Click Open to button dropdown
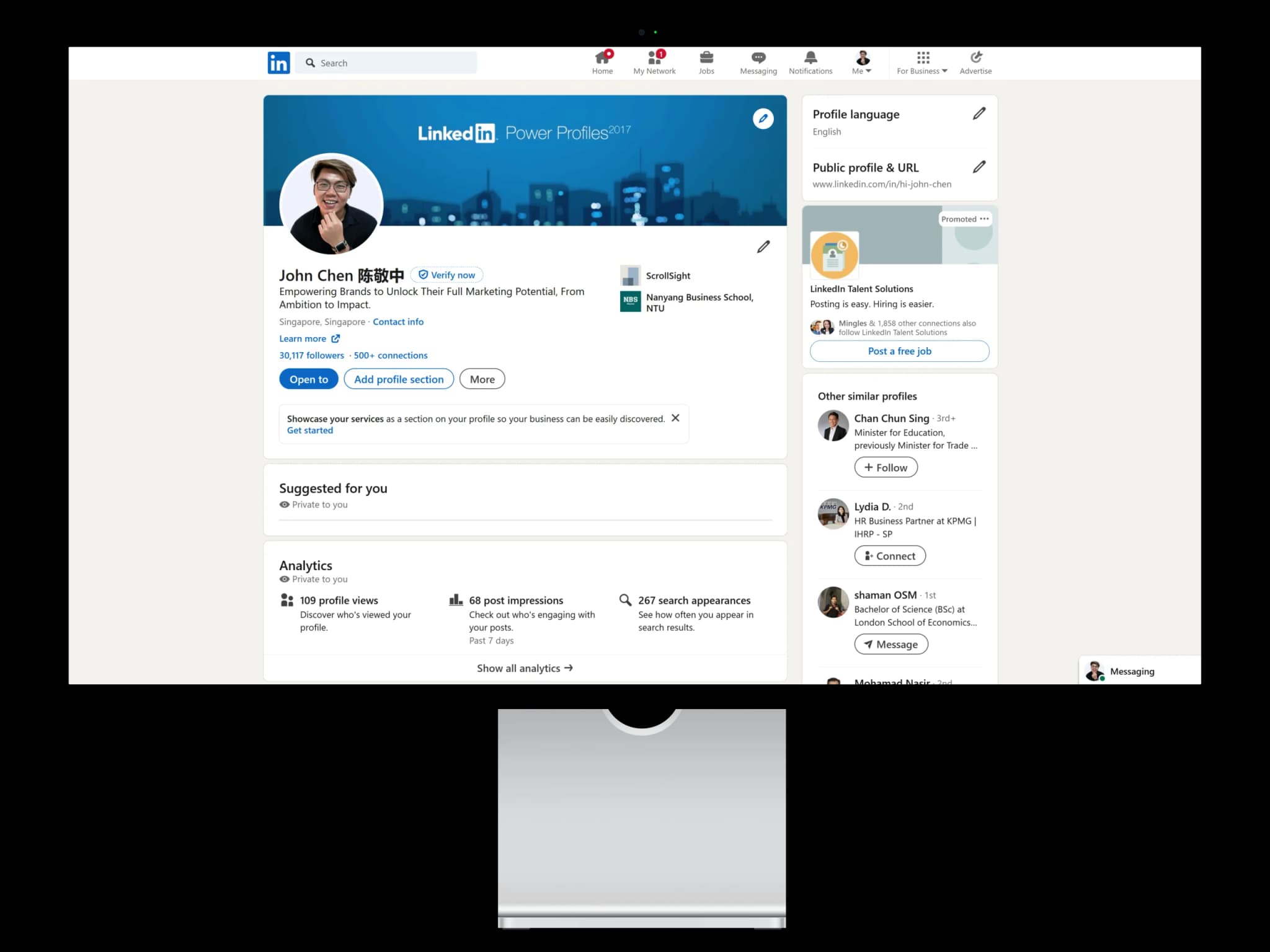This screenshot has width=1270, height=952. 308,379
